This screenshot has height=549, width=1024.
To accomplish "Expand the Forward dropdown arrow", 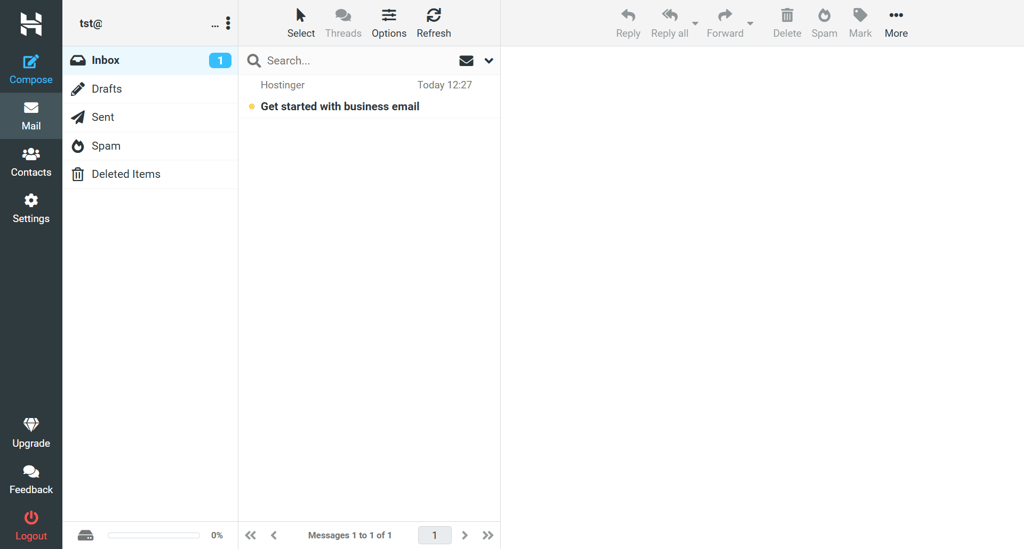I will [x=750, y=24].
